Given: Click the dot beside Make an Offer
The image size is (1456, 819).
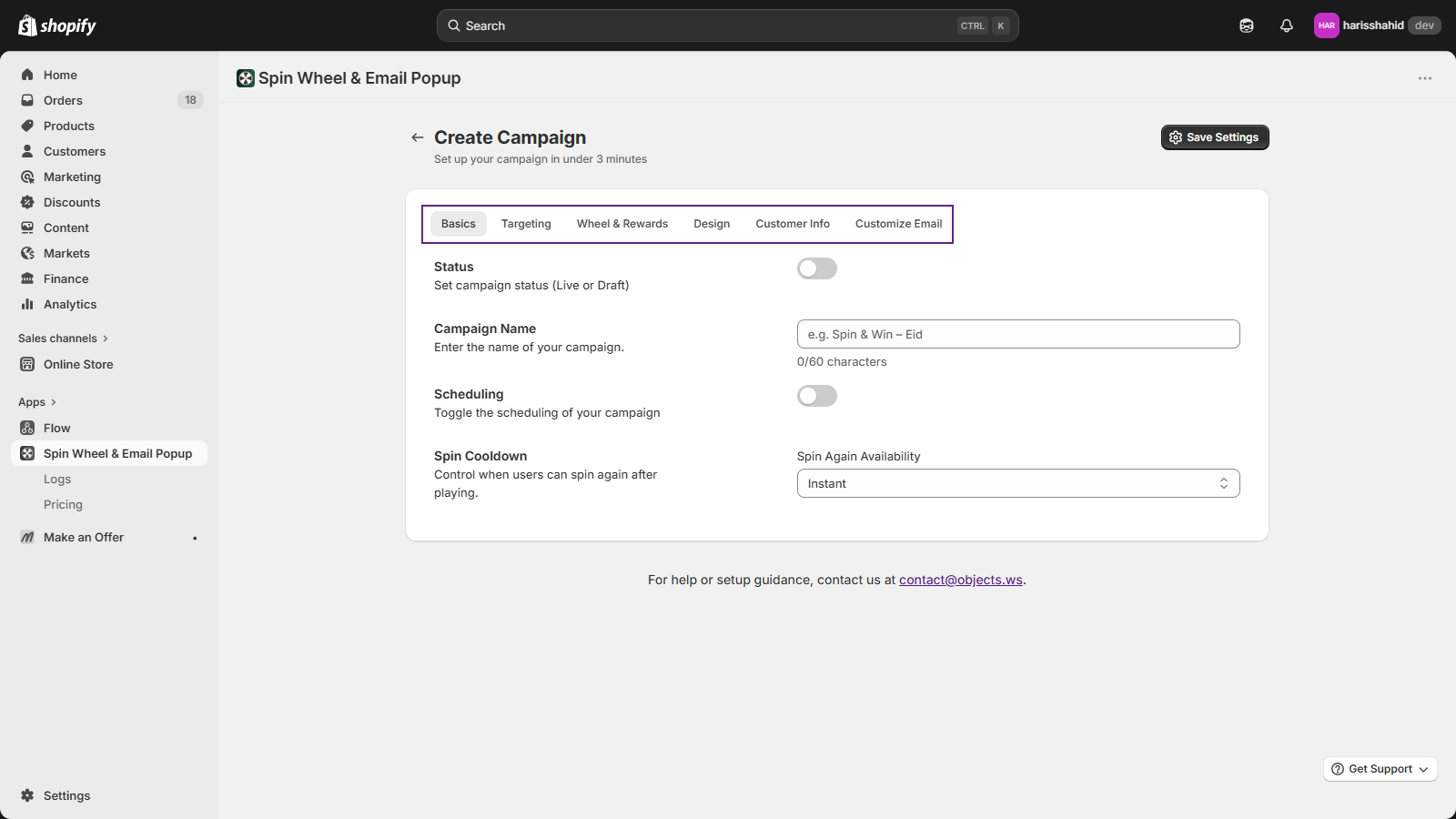Looking at the screenshot, I should [x=195, y=538].
